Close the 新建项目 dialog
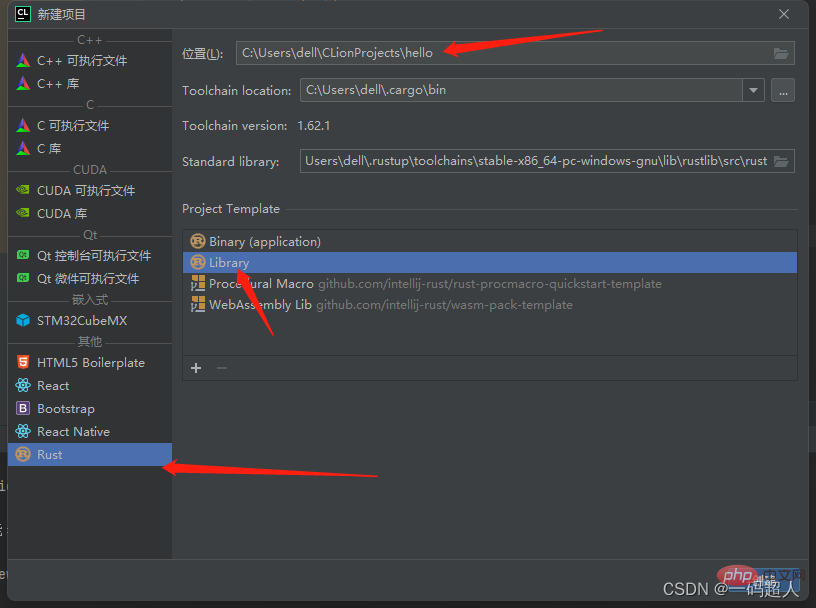Screen dimensions: 816x608 (784, 14)
